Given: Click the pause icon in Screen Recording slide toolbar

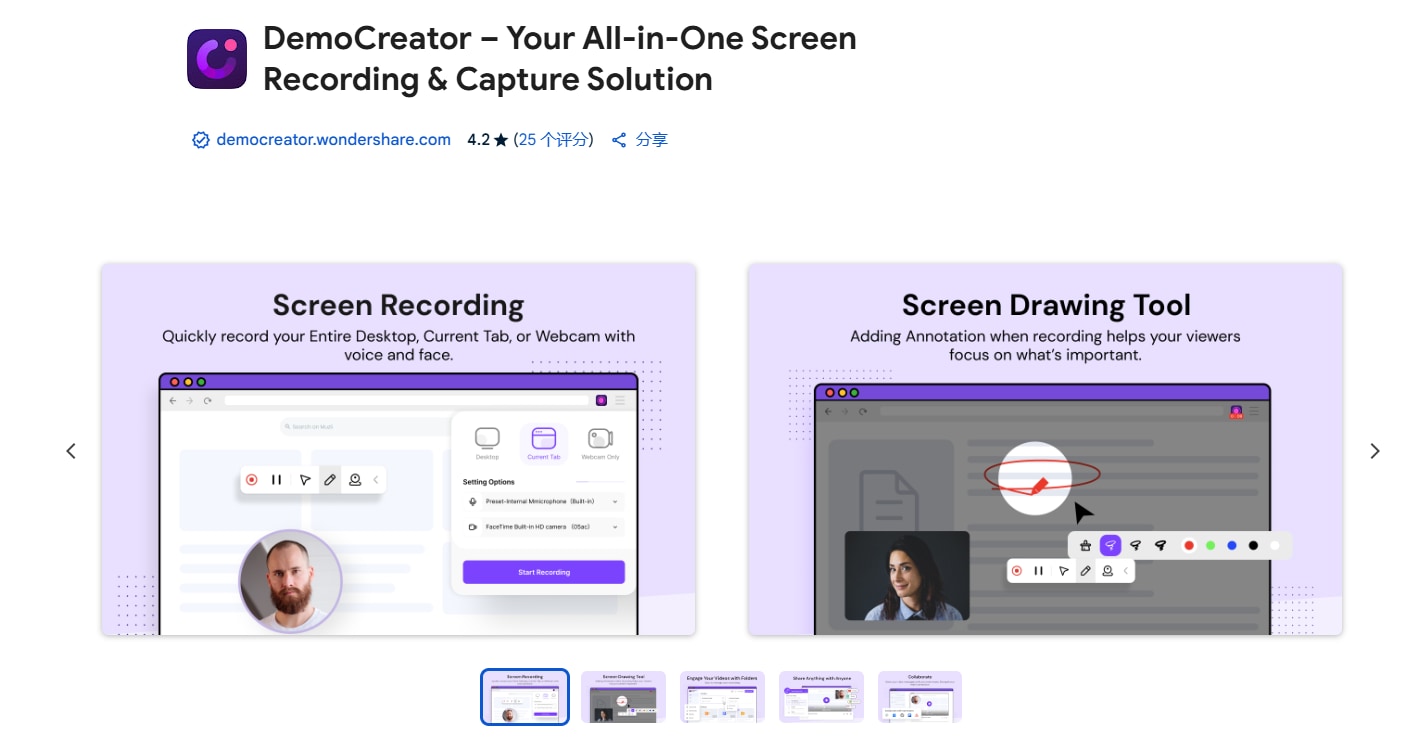Looking at the screenshot, I should click(x=277, y=480).
